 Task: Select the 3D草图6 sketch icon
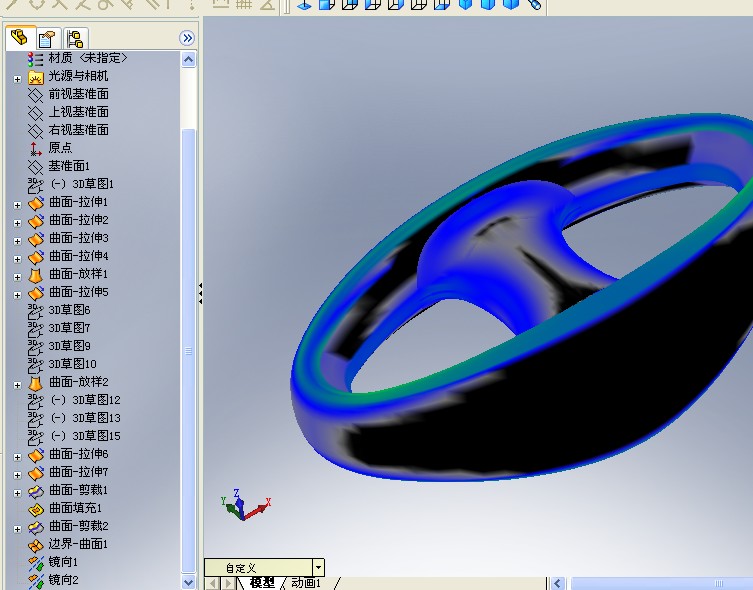(x=35, y=311)
